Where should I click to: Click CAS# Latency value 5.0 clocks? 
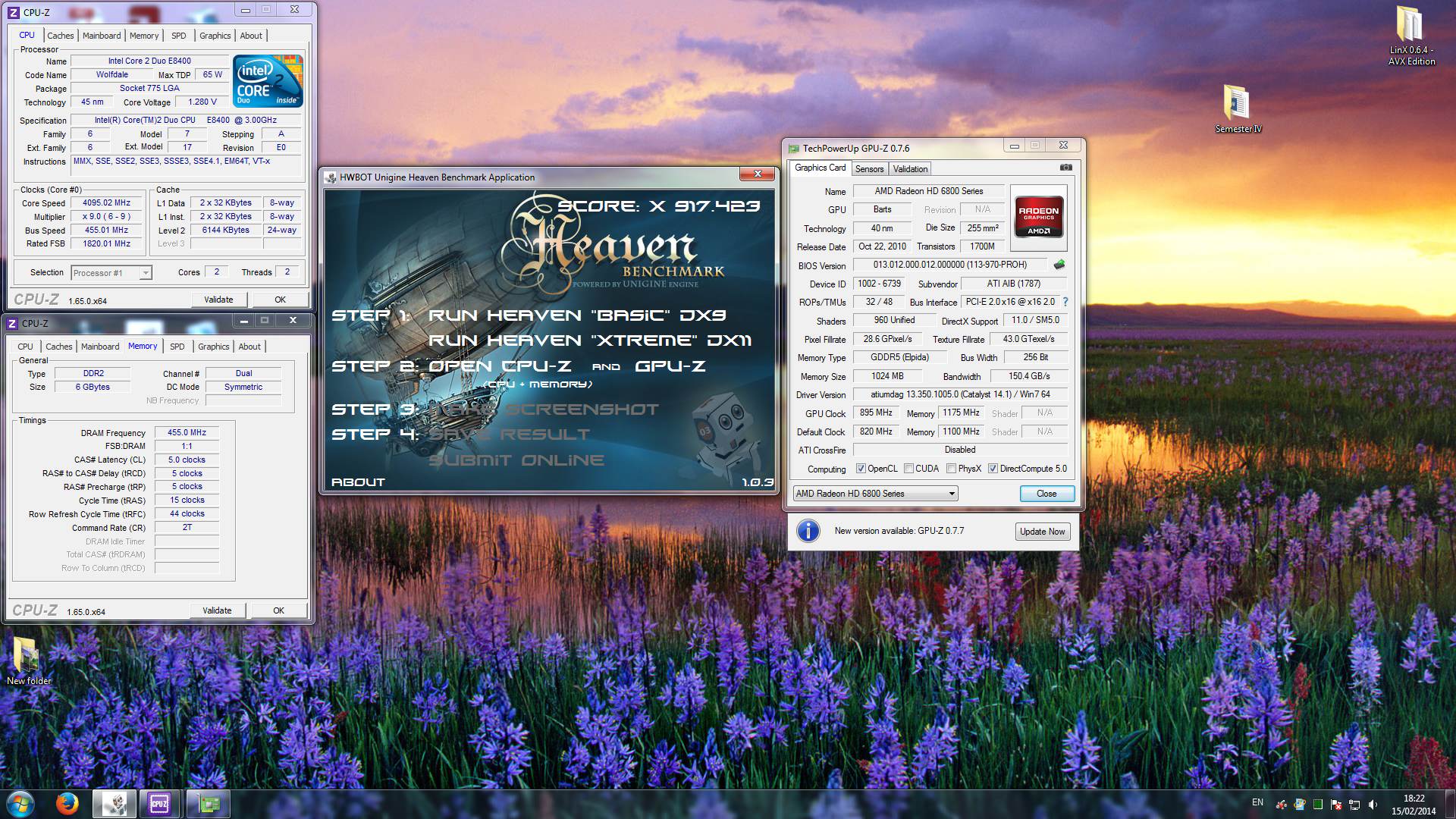point(187,460)
